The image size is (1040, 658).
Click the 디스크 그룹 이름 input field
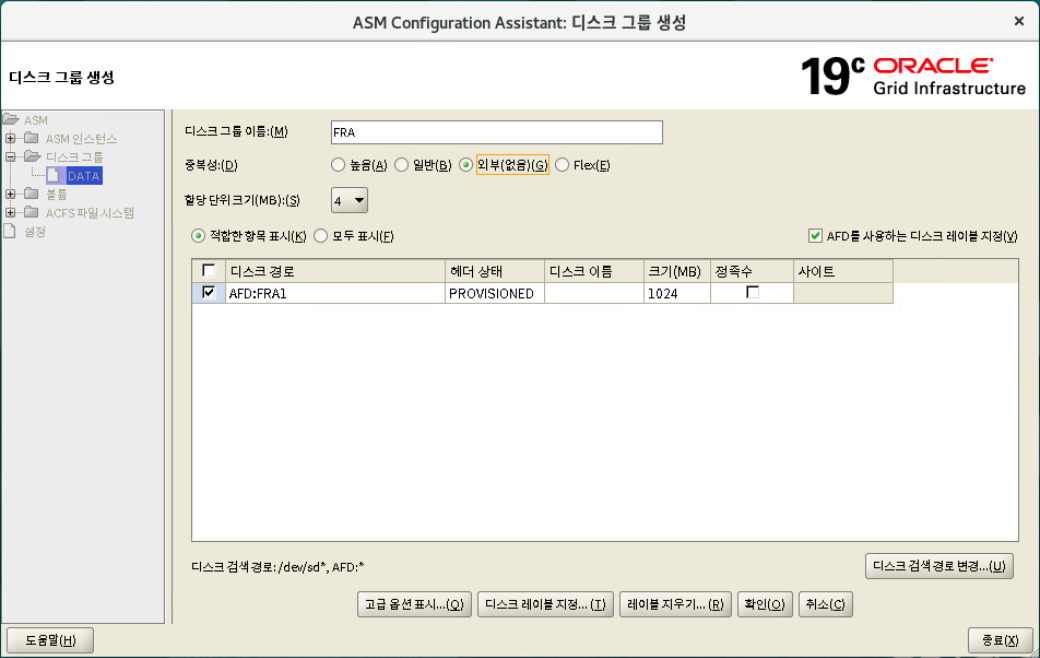[x=497, y=132]
